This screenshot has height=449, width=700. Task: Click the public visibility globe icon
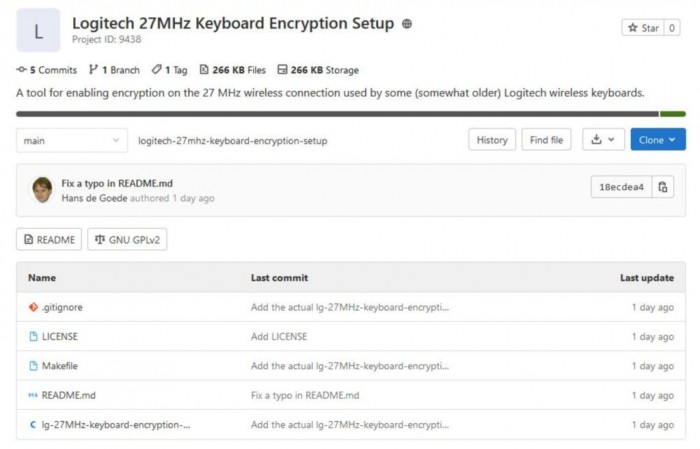pos(407,24)
